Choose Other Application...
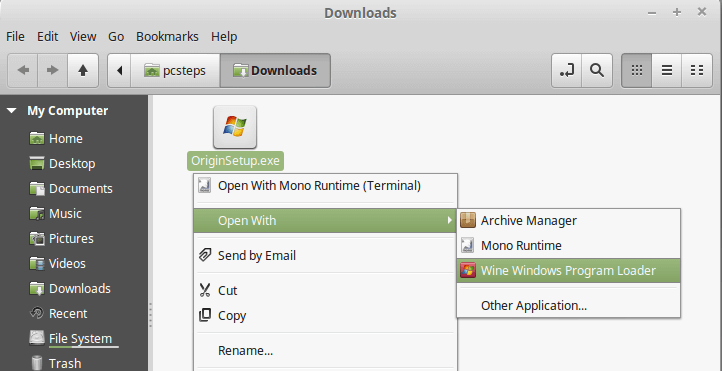 point(569,305)
